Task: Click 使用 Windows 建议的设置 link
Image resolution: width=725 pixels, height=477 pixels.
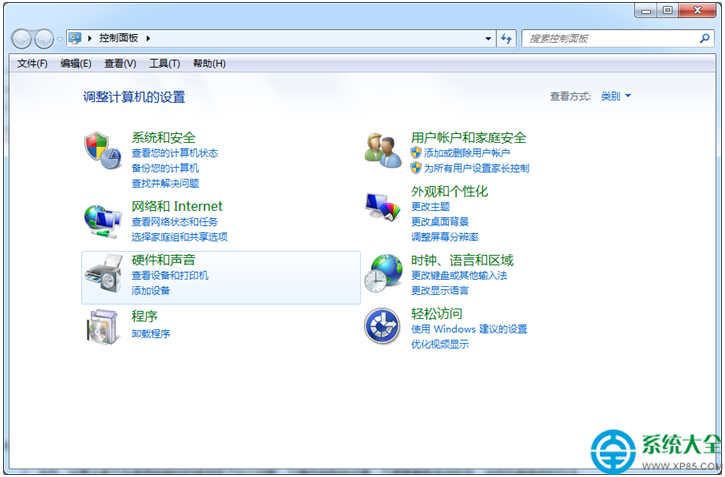Action: [469, 329]
